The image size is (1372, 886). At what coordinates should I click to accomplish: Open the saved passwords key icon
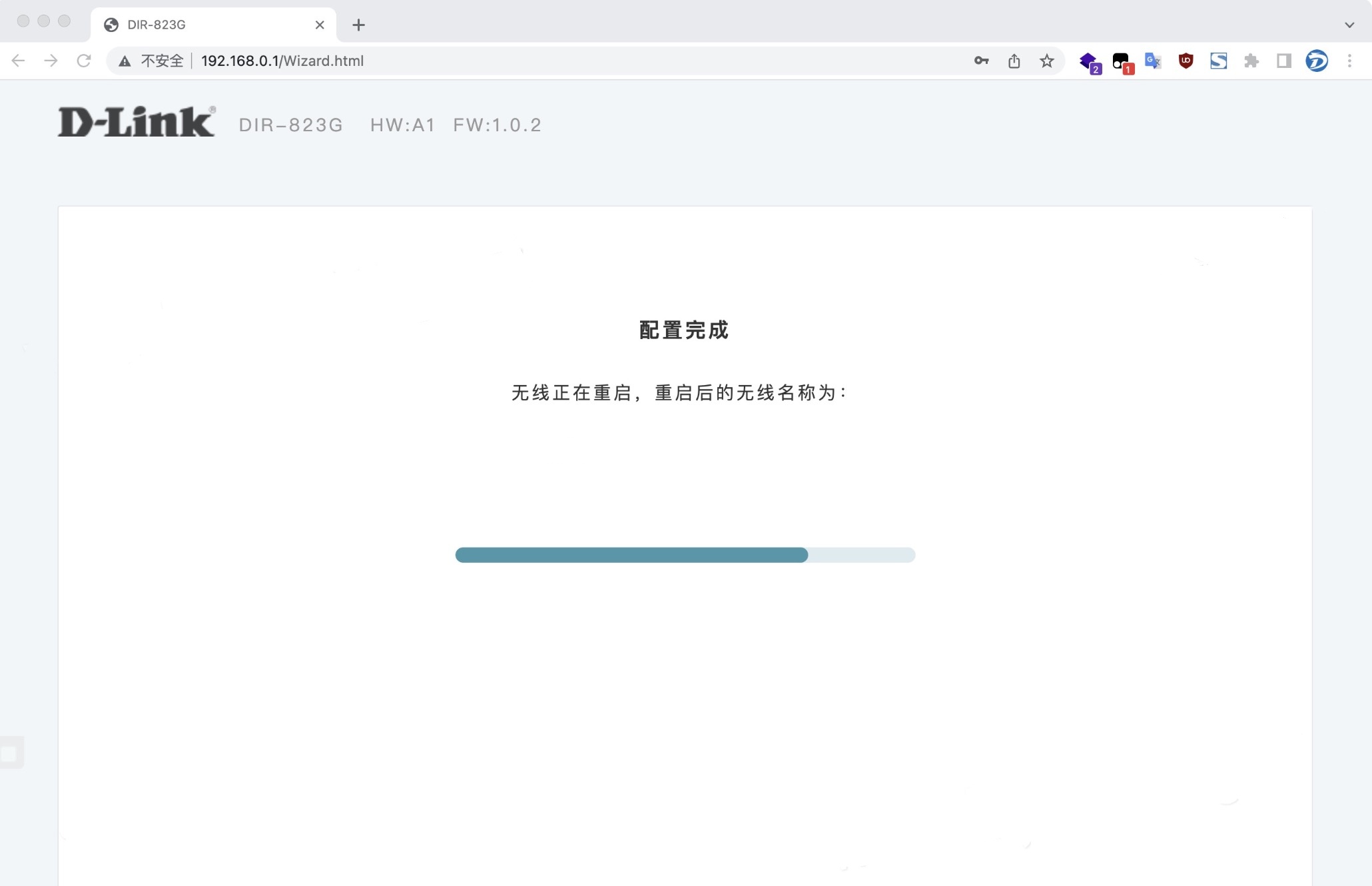point(981,61)
